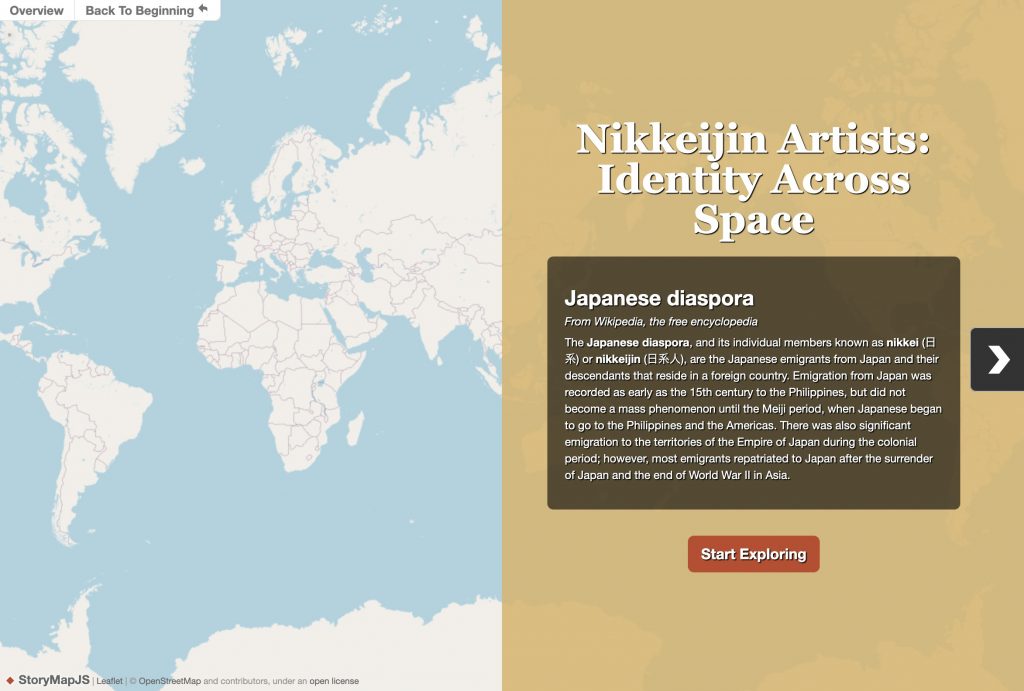Advance to next slide with right arrow
The width and height of the screenshot is (1024, 691).
997,359
